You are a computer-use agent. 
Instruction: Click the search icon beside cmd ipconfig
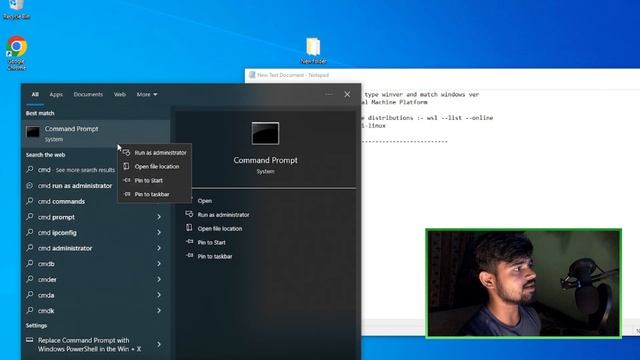pyautogui.click(x=30, y=232)
